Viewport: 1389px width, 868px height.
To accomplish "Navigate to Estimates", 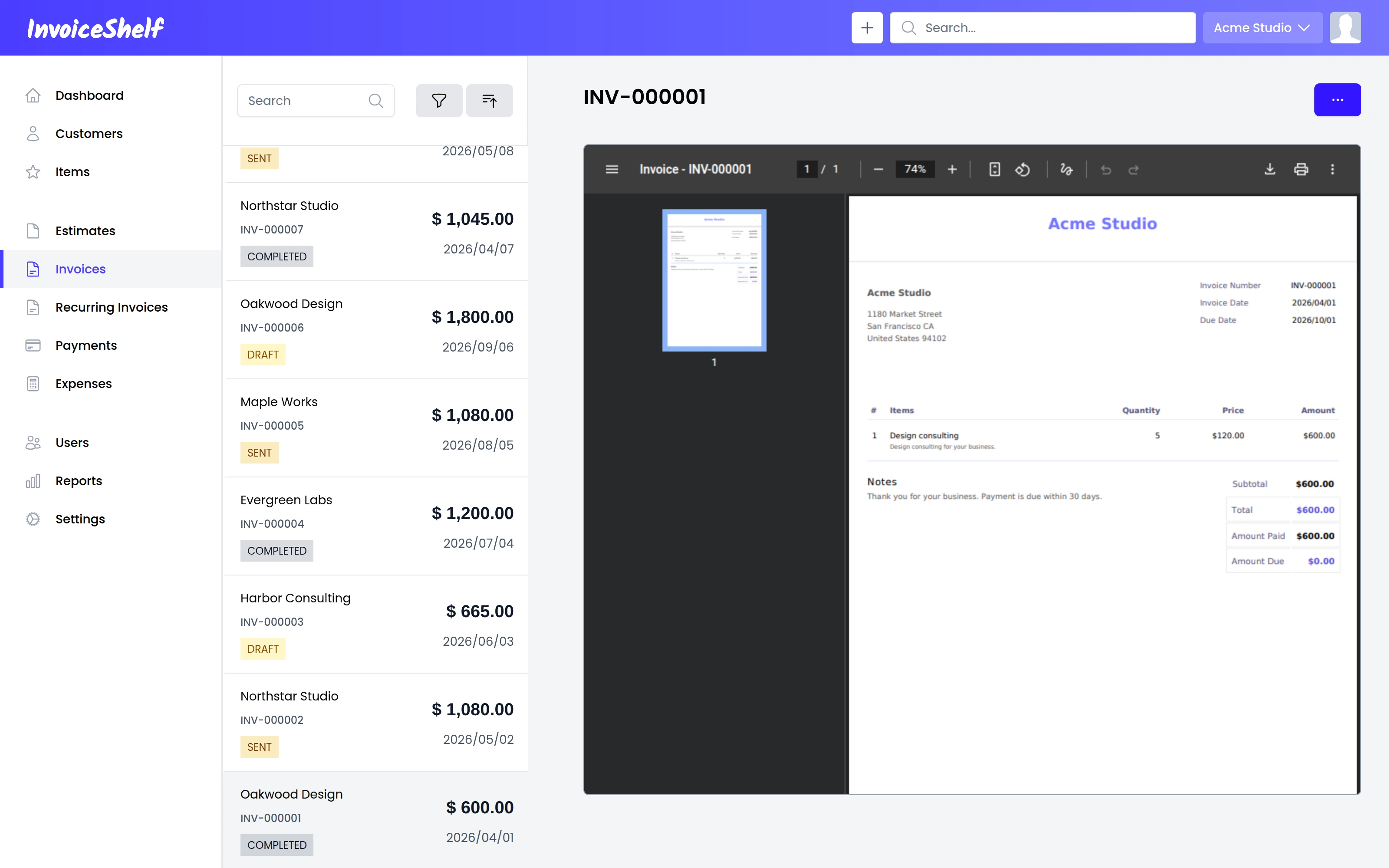I will click(112, 231).
